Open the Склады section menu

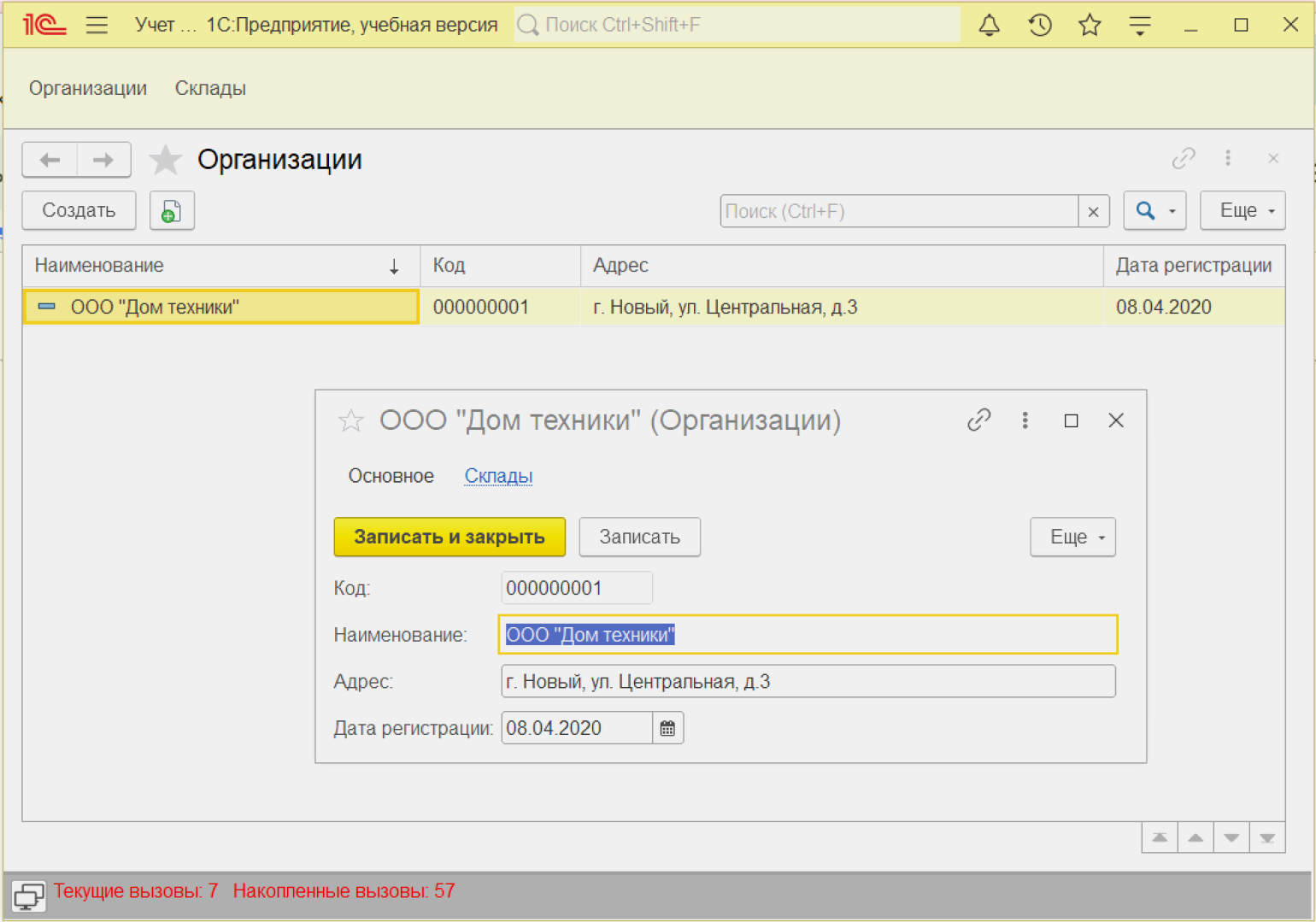pos(210,88)
